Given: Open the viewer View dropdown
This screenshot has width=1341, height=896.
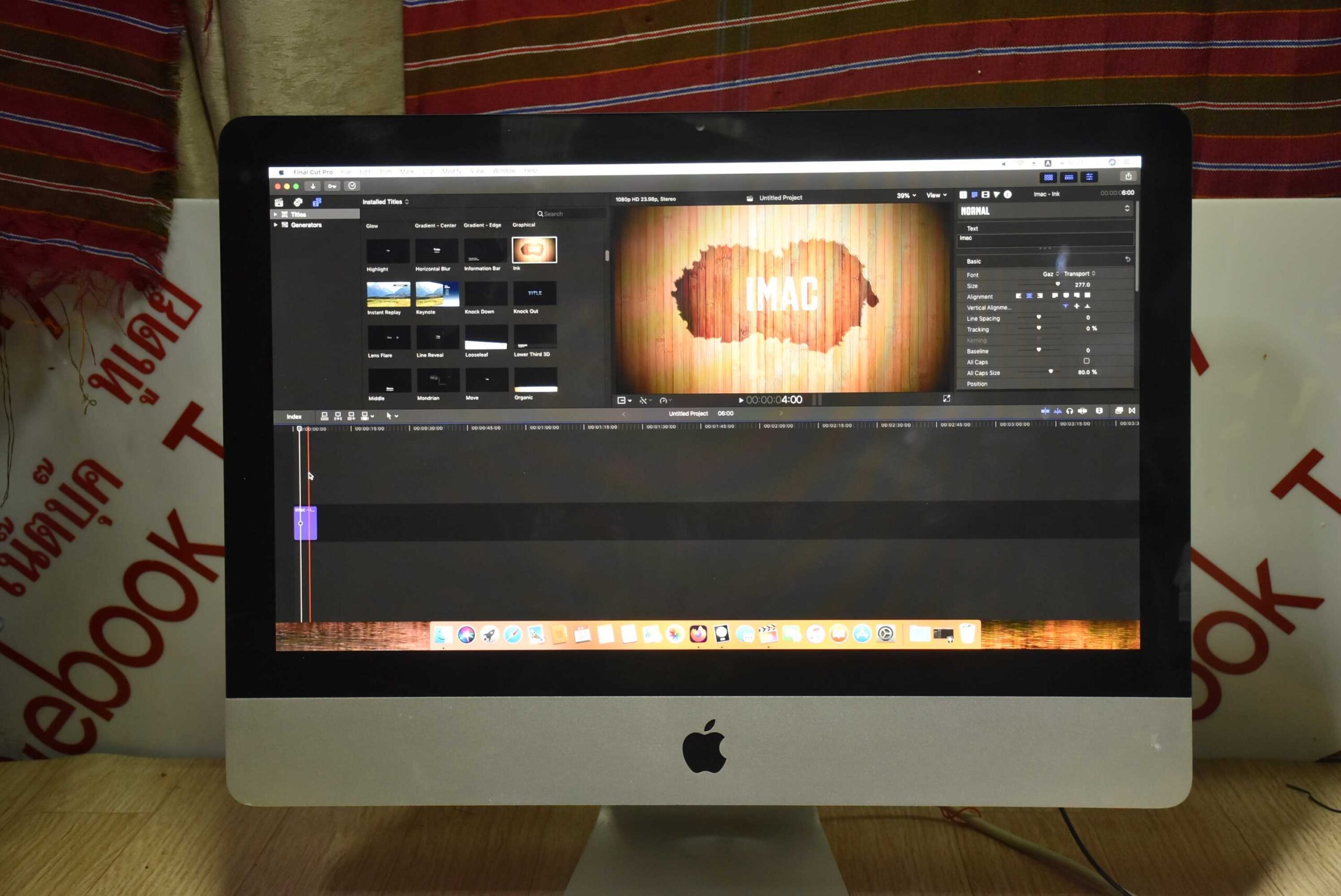Looking at the screenshot, I should click(936, 195).
